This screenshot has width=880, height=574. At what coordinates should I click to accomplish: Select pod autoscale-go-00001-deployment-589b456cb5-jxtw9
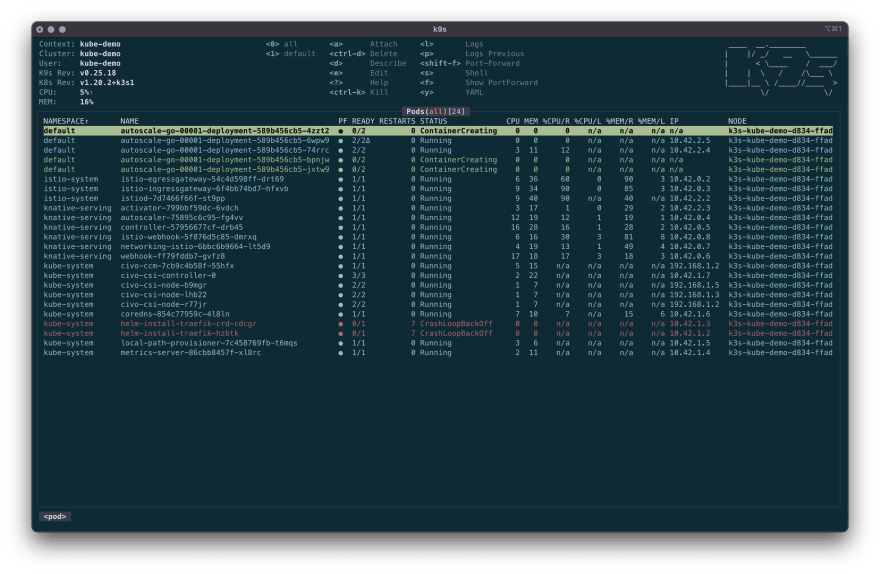pyautogui.click(x=438, y=169)
